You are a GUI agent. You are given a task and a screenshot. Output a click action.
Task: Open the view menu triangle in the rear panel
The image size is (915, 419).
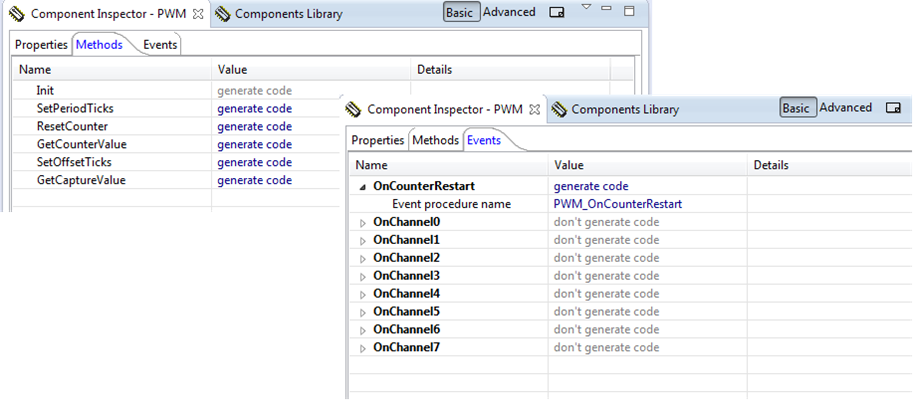[x=587, y=8]
